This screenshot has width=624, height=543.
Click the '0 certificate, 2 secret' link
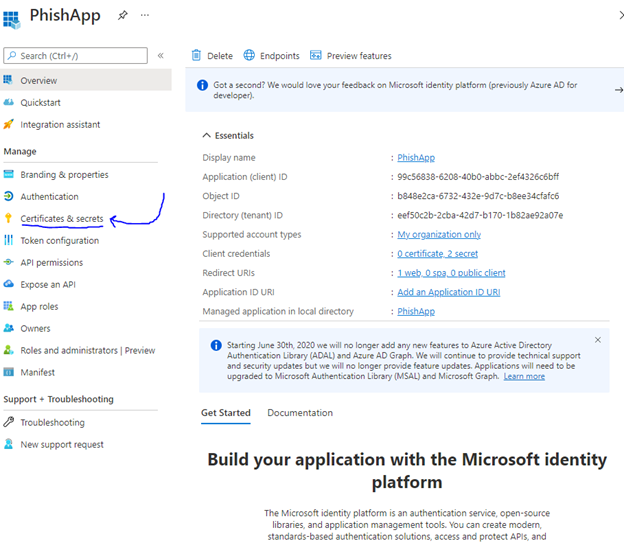[x=437, y=254]
